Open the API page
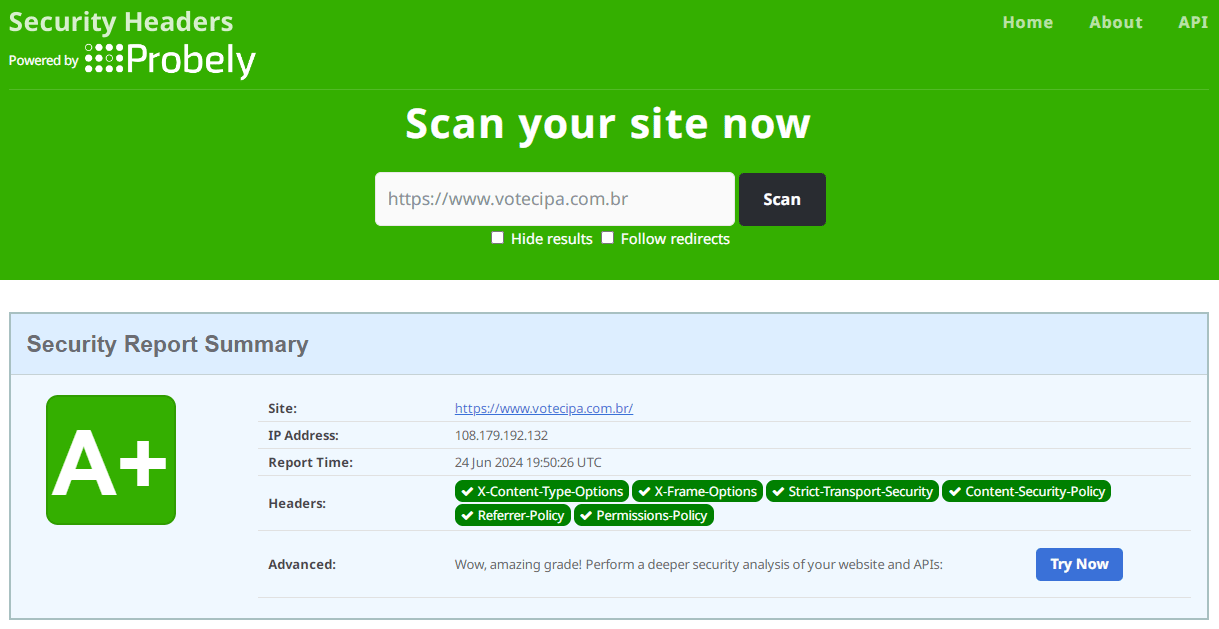 (x=1192, y=22)
